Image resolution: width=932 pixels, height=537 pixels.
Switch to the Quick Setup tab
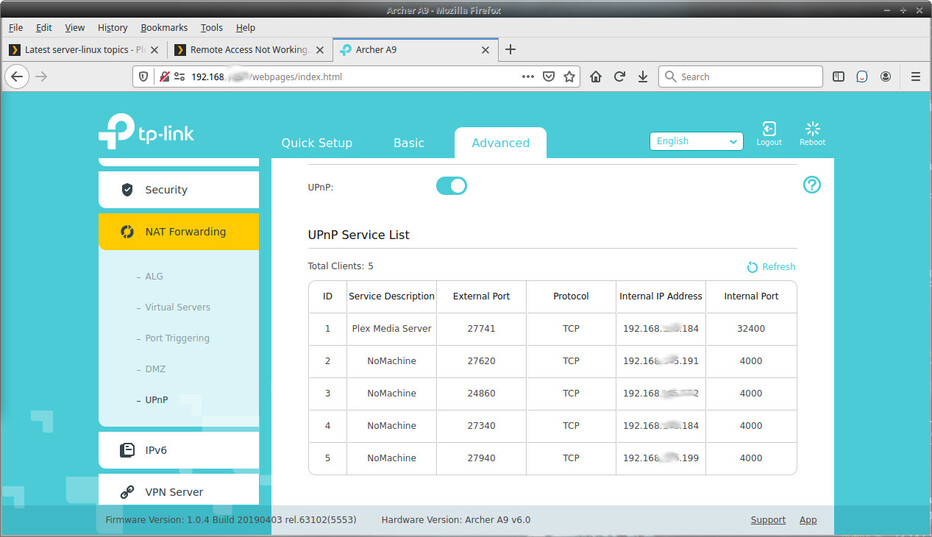[317, 143]
